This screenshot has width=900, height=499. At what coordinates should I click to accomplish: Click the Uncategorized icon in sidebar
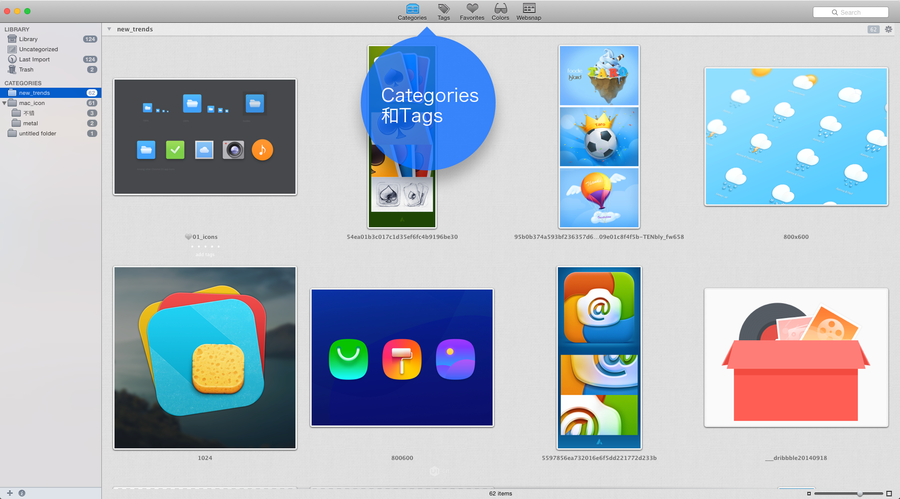[11, 49]
